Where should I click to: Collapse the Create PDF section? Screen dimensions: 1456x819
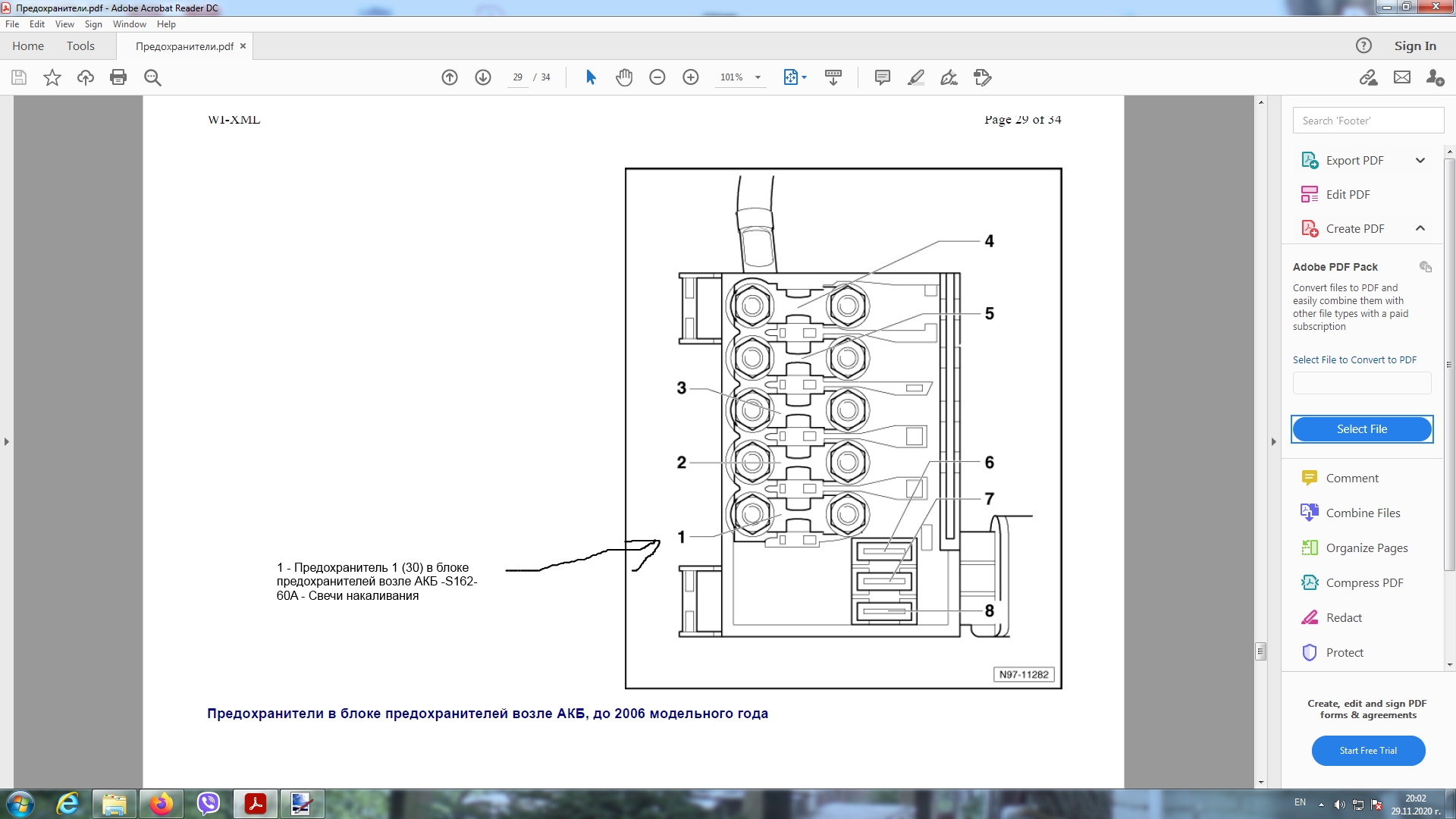[x=1420, y=228]
